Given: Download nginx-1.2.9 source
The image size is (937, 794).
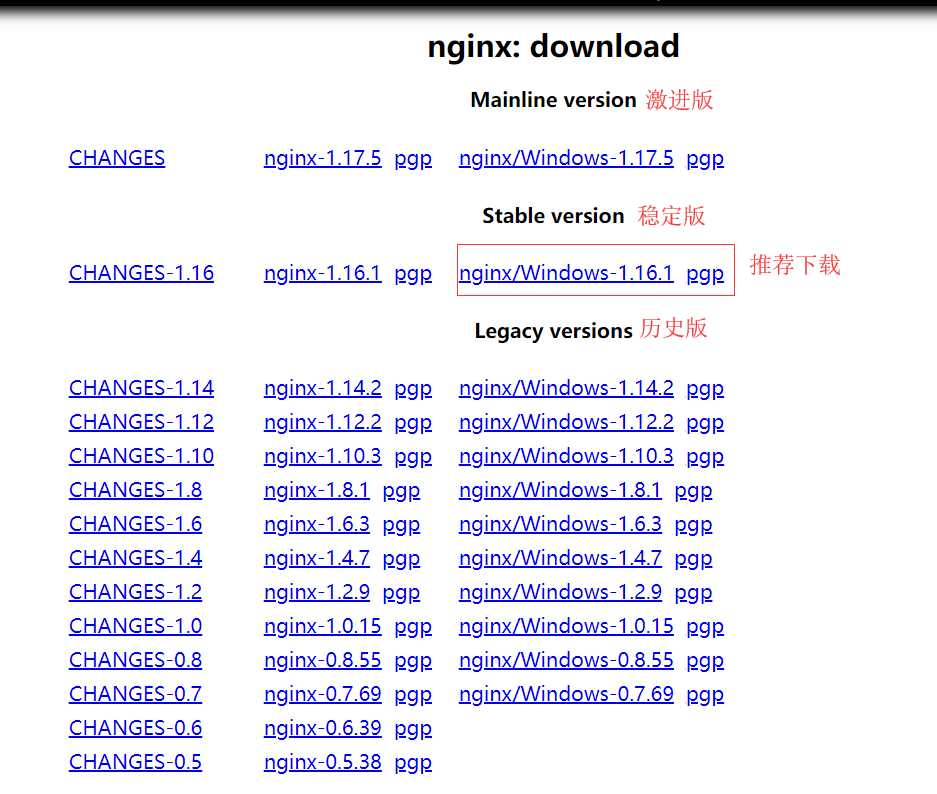Looking at the screenshot, I should [x=317, y=593].
